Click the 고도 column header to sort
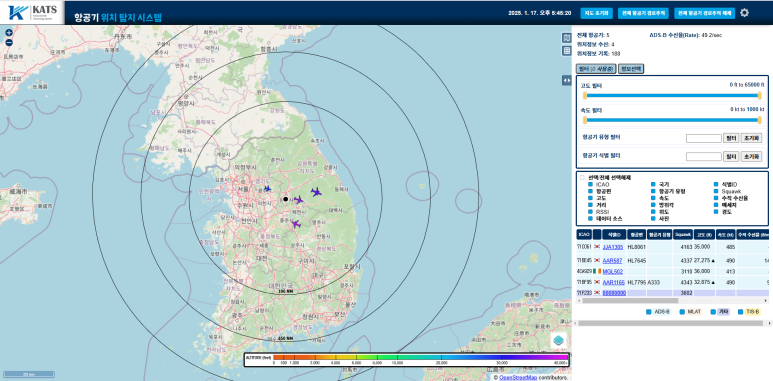This screenshot has width=773, height=381. pyautogui.click(x=704, y=235)
